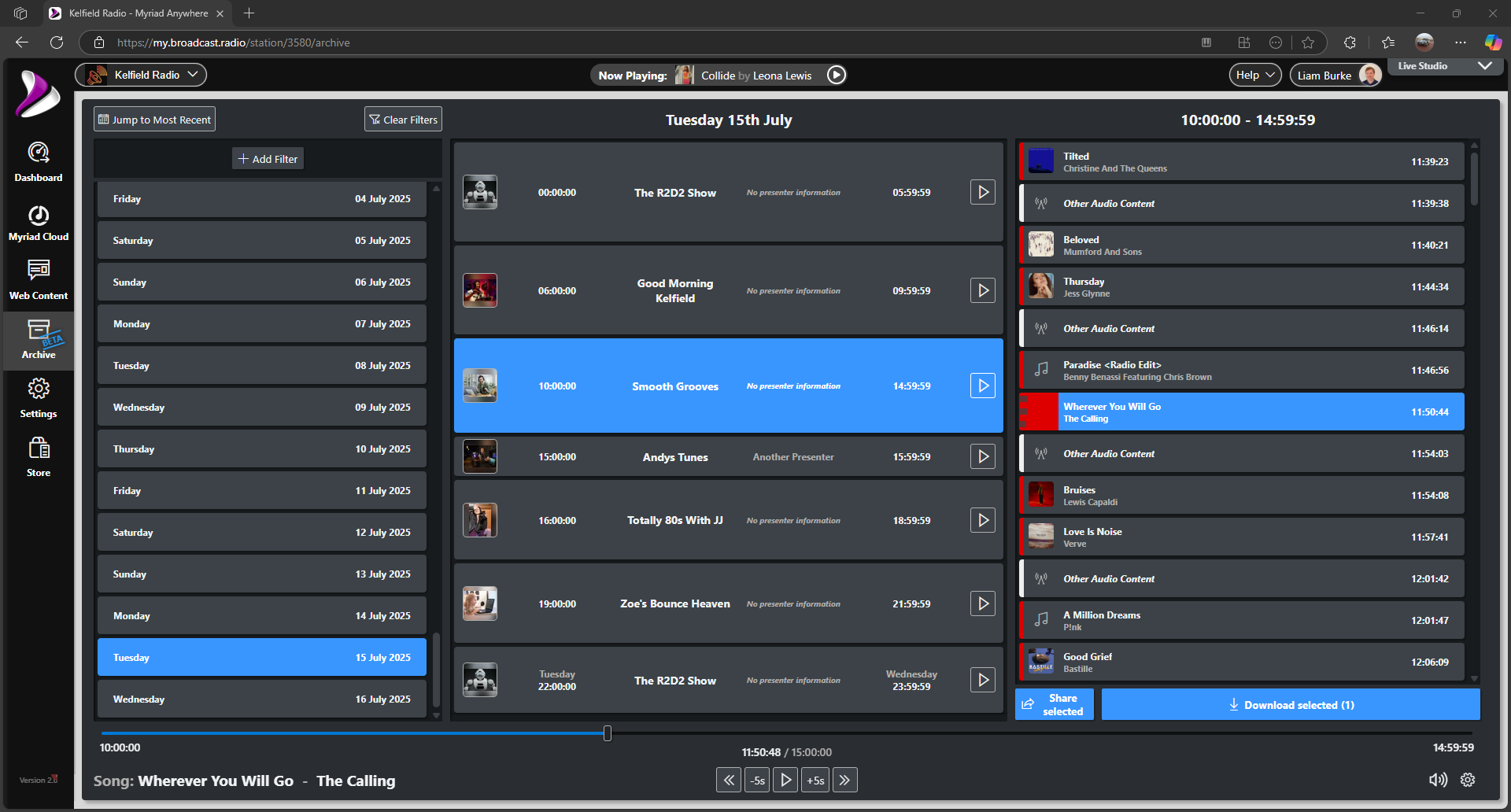
Task: Play Zoe's Bounce Heaven recording
Action: [983, 603]
